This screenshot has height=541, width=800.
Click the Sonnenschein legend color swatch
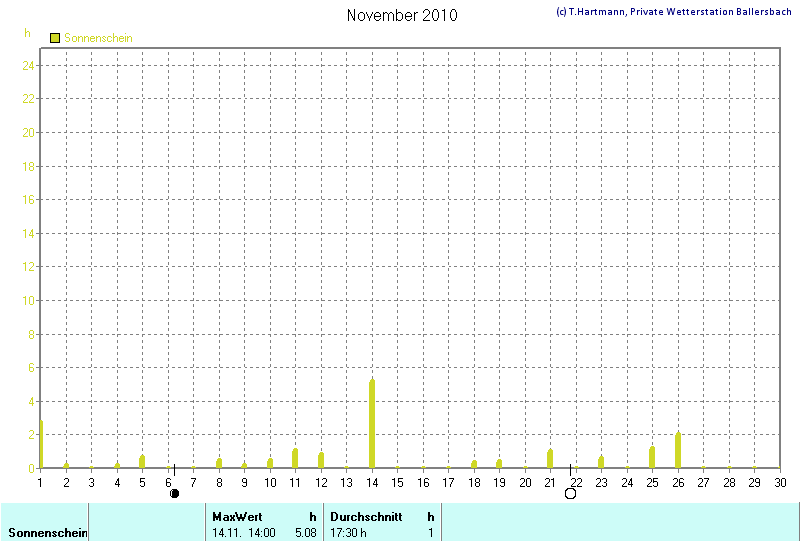tap(55, 38)
